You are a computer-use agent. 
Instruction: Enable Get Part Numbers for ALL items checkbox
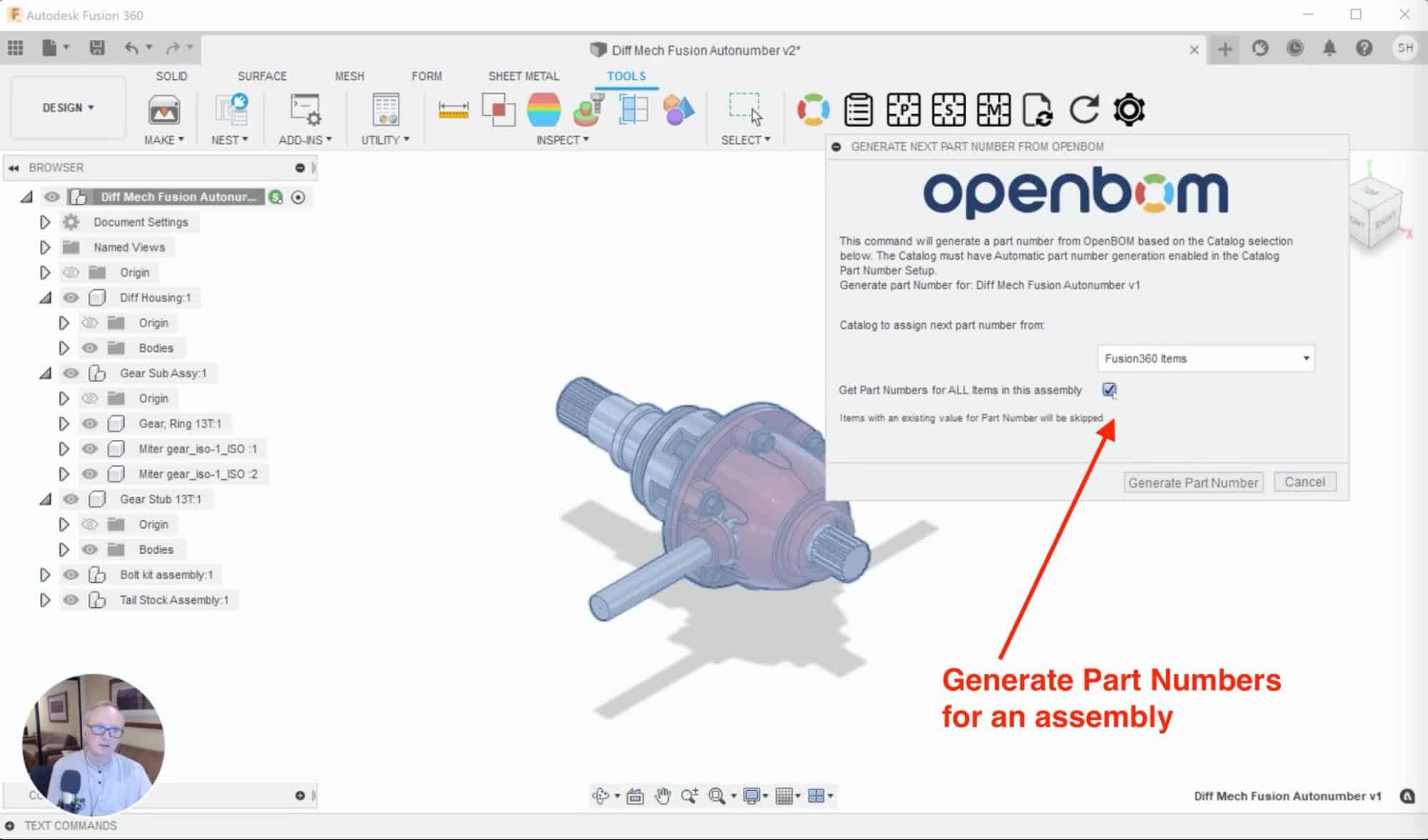click(x=1108, y=389)
